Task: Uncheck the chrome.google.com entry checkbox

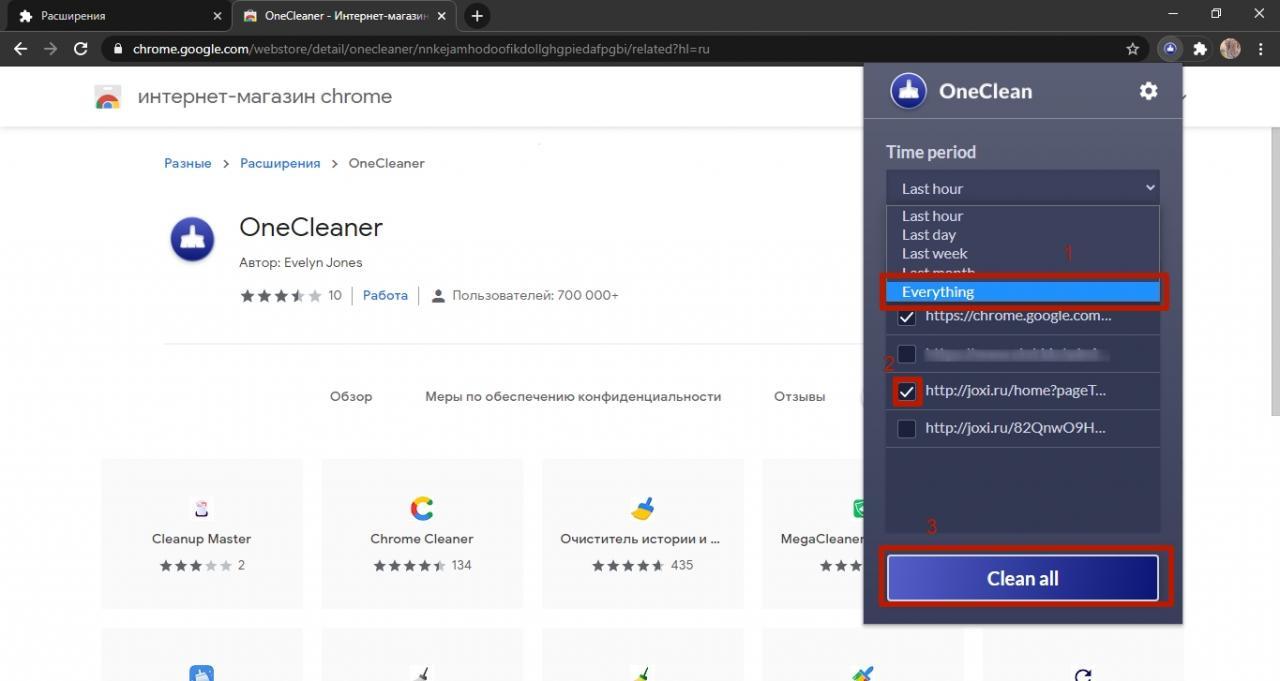Action: [907, 317]
